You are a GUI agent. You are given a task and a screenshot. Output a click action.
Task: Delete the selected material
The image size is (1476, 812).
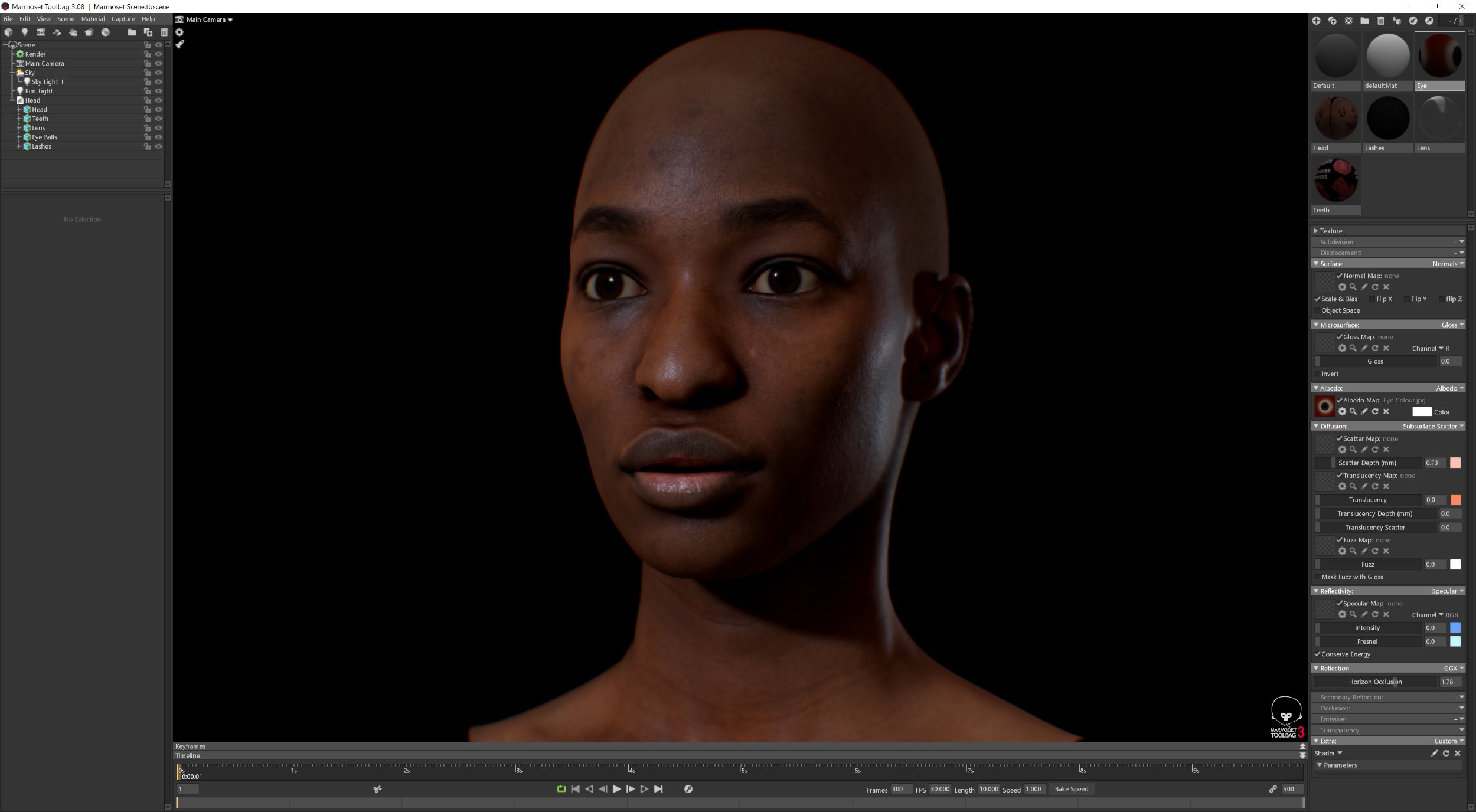(1380, 20)
